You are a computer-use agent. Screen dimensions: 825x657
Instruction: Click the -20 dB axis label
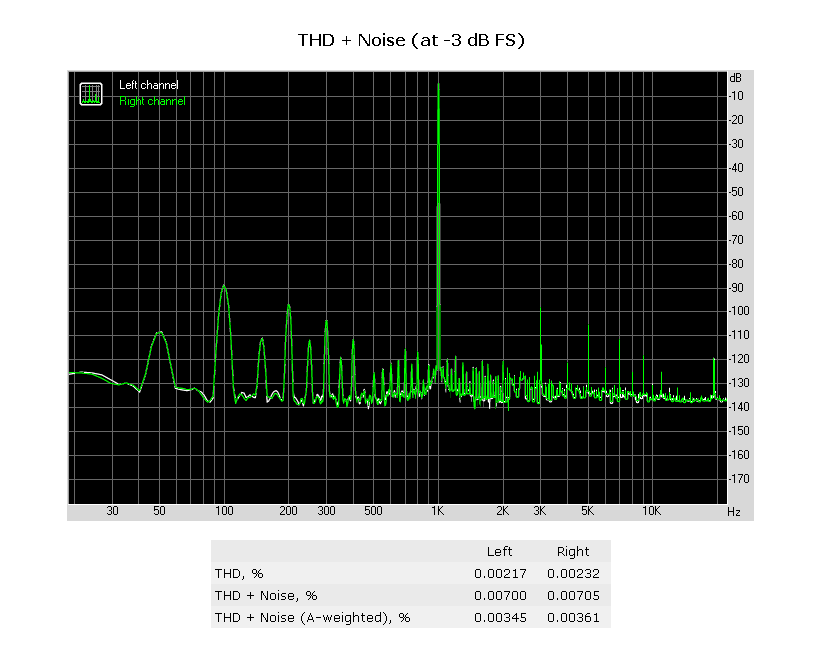click(x=736, y=120)
